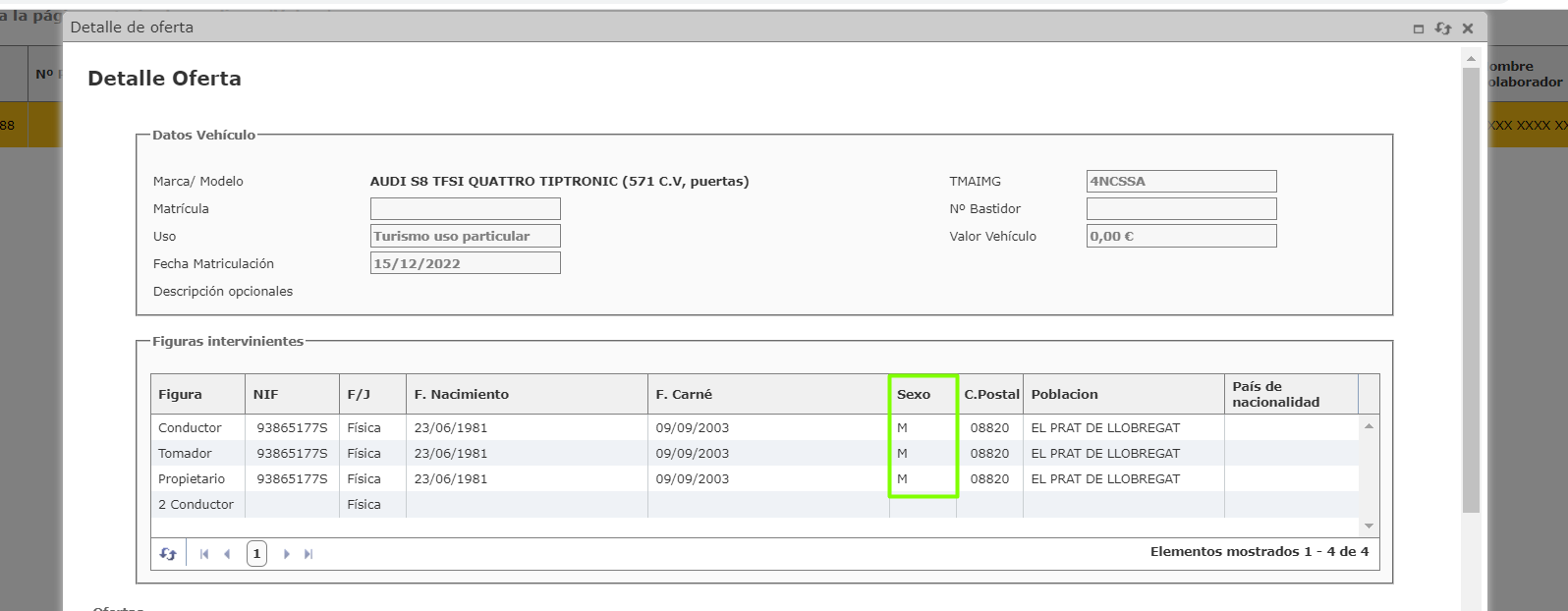Refresh the Detalle de oferta dialog
Viewport: 1568px width, 611px height.
point(1442,28)
